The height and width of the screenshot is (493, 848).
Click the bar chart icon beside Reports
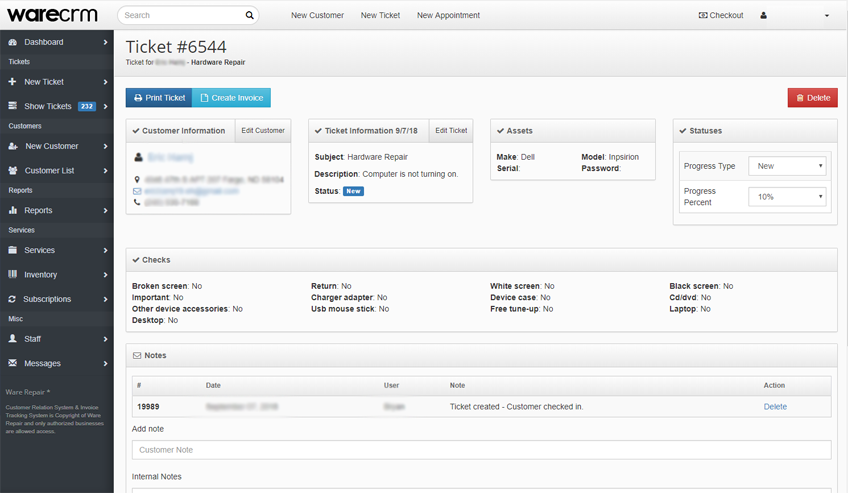point(12,210)
